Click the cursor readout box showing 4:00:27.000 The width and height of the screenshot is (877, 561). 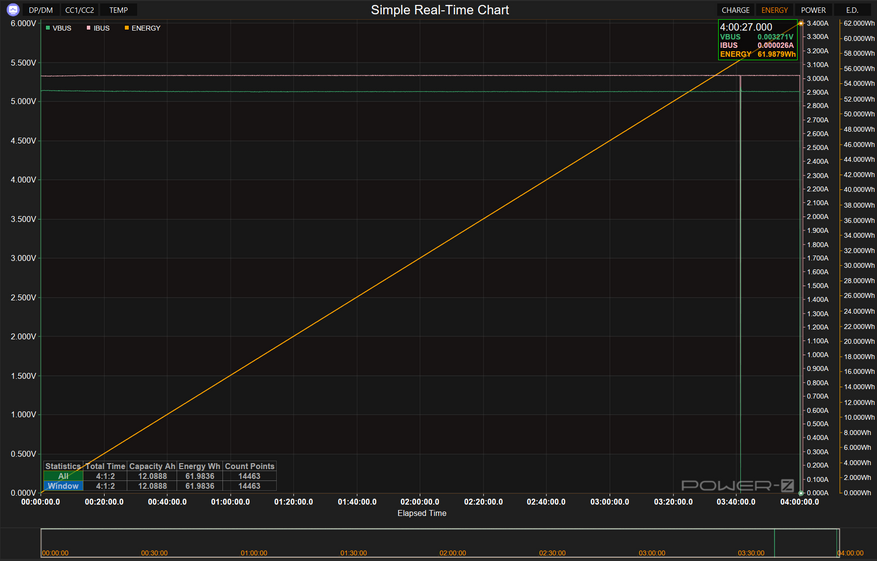click(x=757, y=40)
